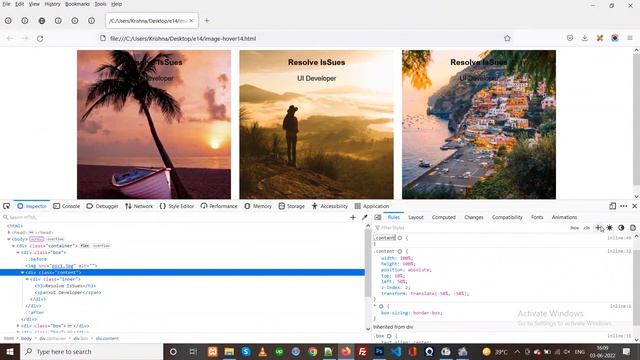The height and width of the screenshot is (360, 640).
Task: Close the developer tools panel
Action: 634,206
